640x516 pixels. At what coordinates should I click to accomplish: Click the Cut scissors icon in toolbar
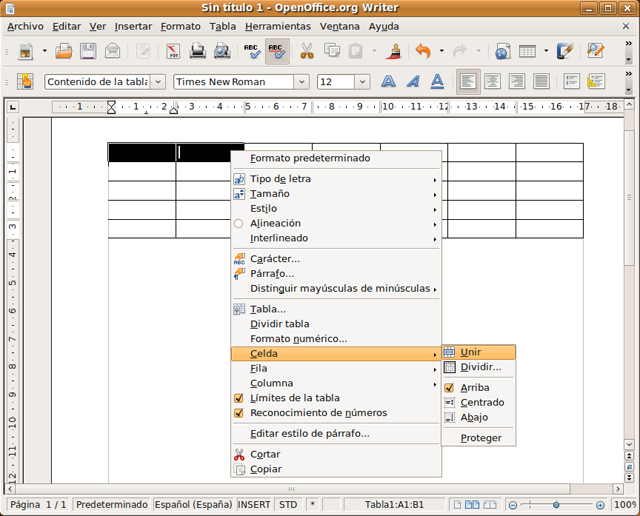coord(307,51)
